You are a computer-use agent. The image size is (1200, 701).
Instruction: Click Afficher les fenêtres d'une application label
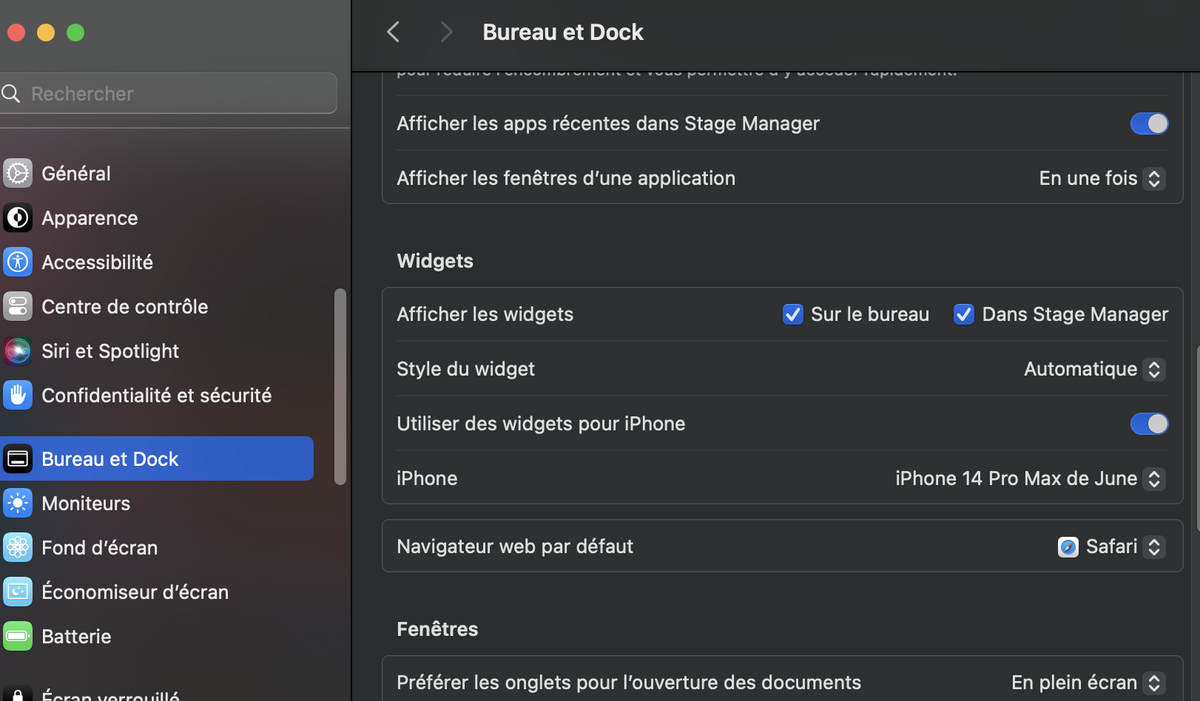coord(566,179)
